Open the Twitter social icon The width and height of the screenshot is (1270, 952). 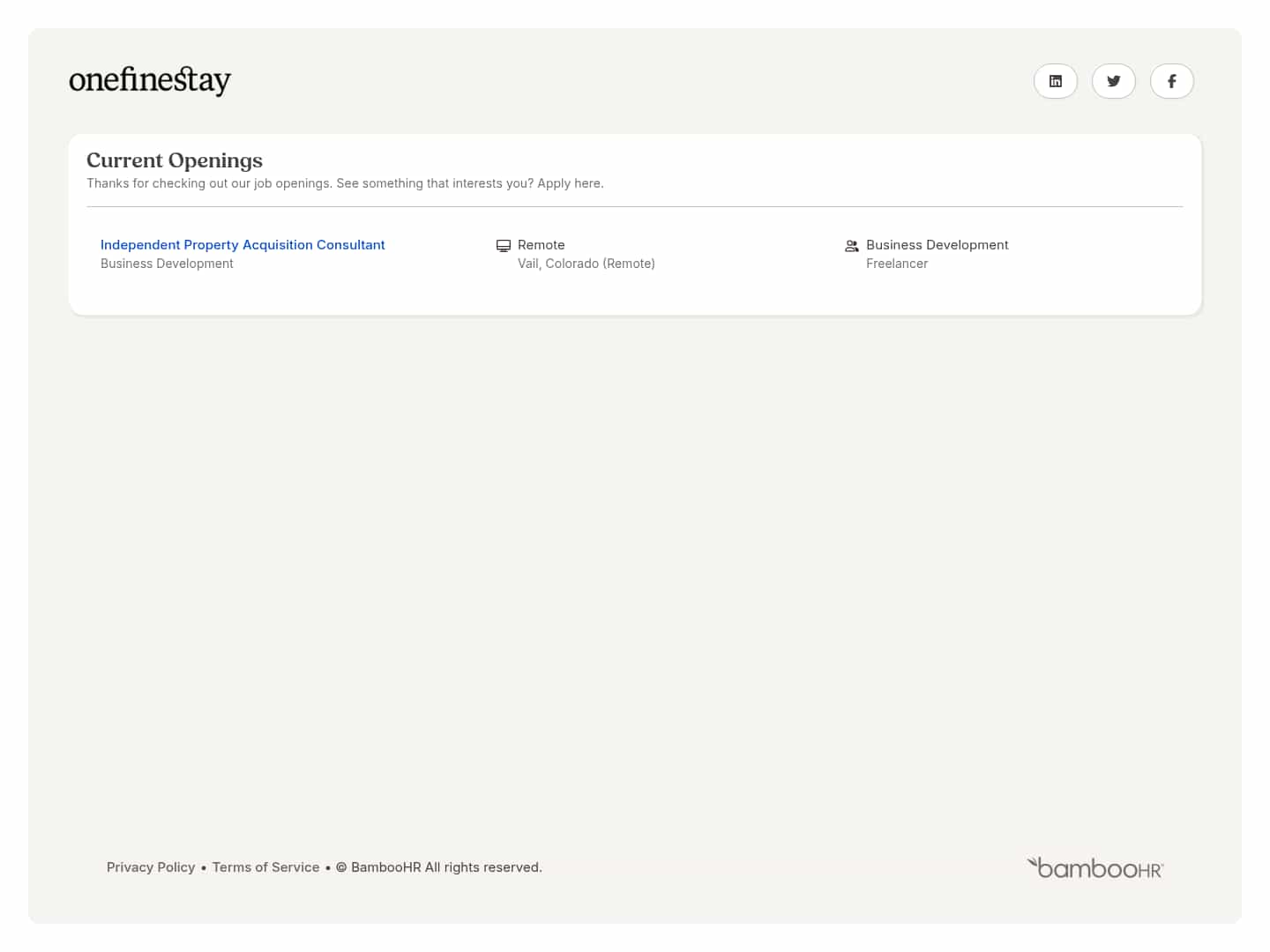(1114, 81)
